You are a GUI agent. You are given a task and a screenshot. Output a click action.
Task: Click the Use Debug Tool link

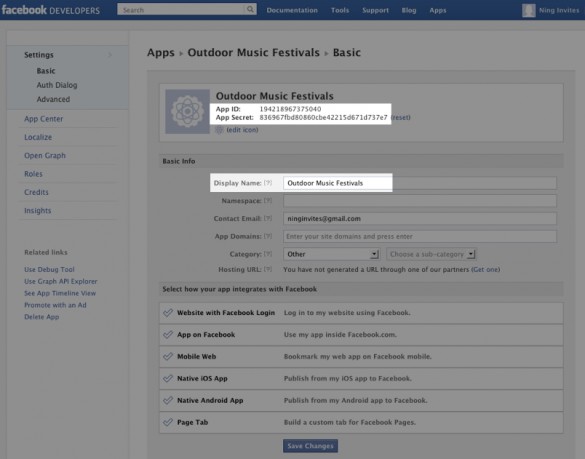[x=49, y=269]
